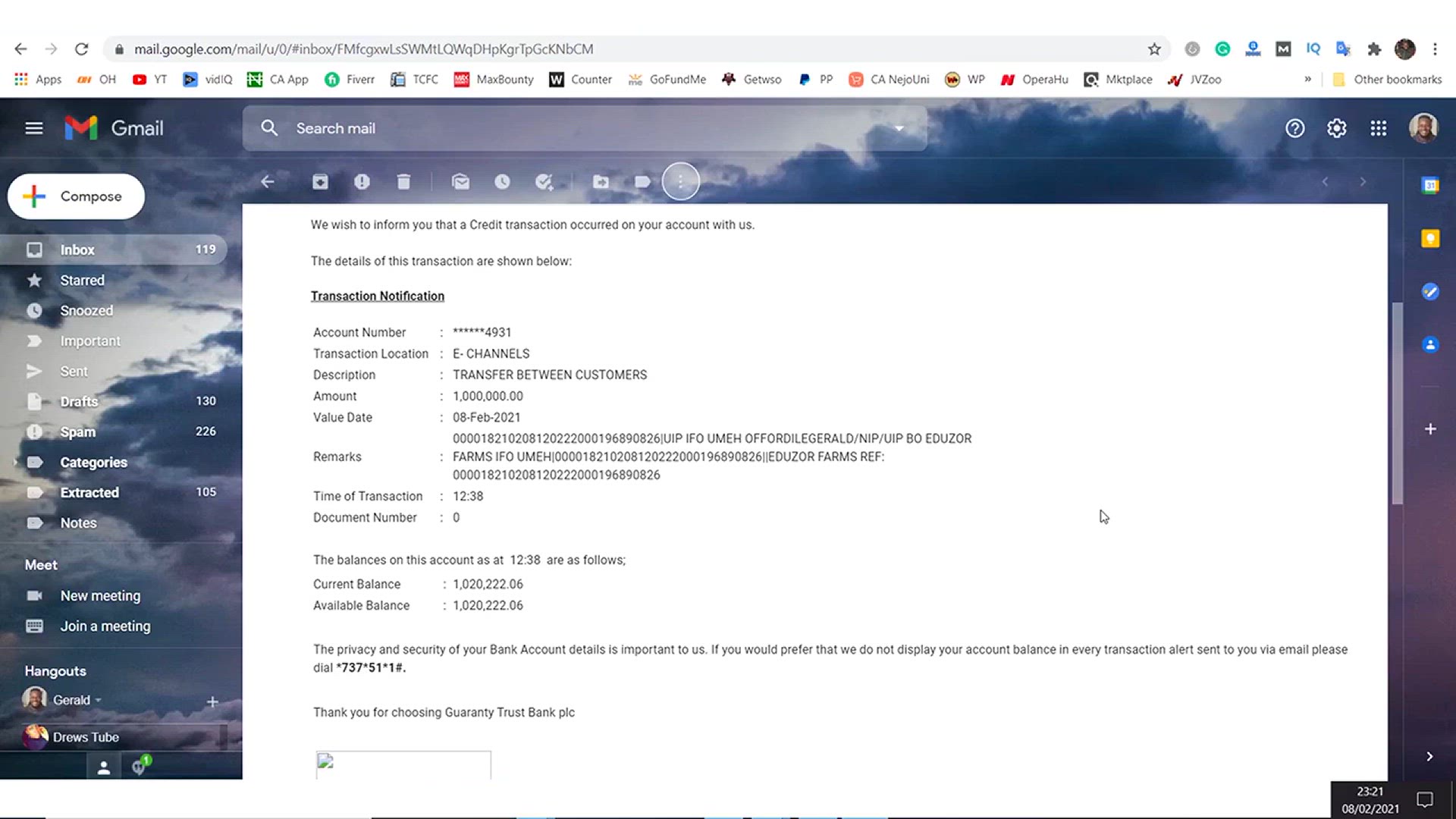The image size is (1456, 819).
Task: Open the GoFundMe bookmark
Action: [667, 80]
